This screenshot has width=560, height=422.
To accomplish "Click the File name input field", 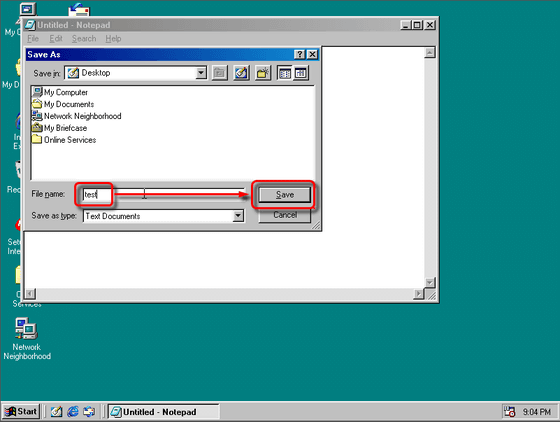I will click(x=164, y=194).
